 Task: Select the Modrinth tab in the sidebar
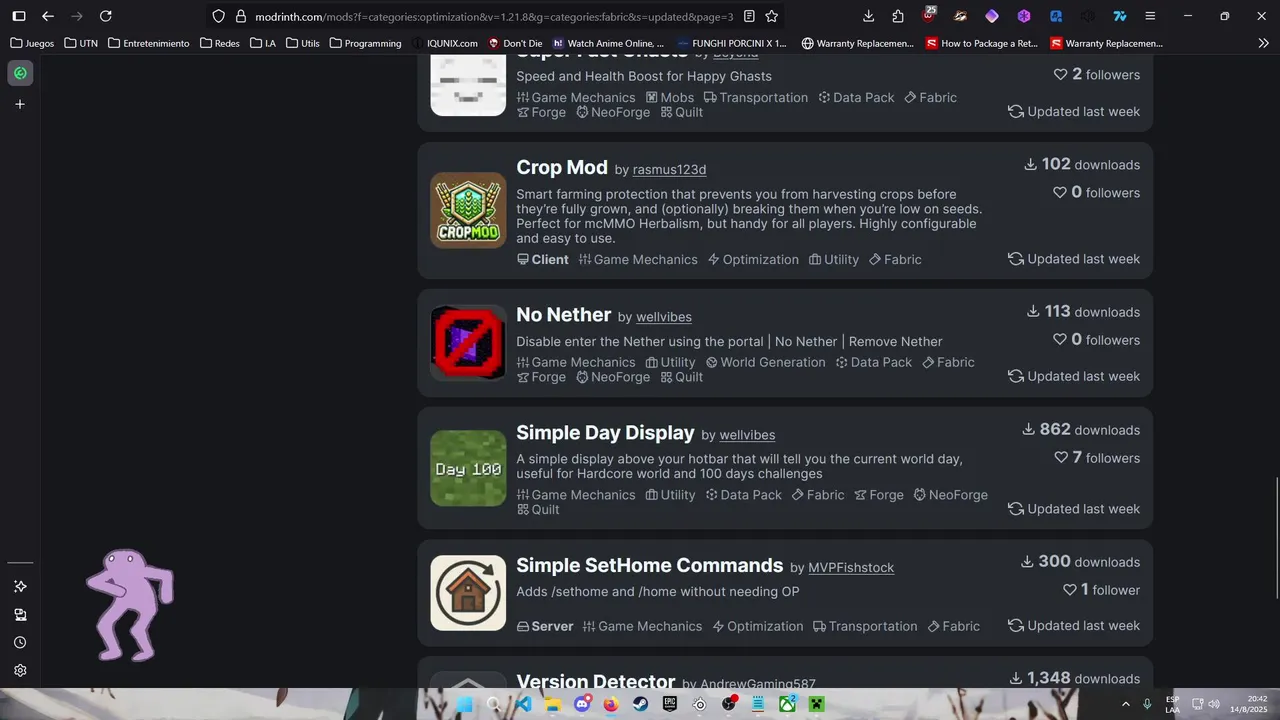point(20,73)
